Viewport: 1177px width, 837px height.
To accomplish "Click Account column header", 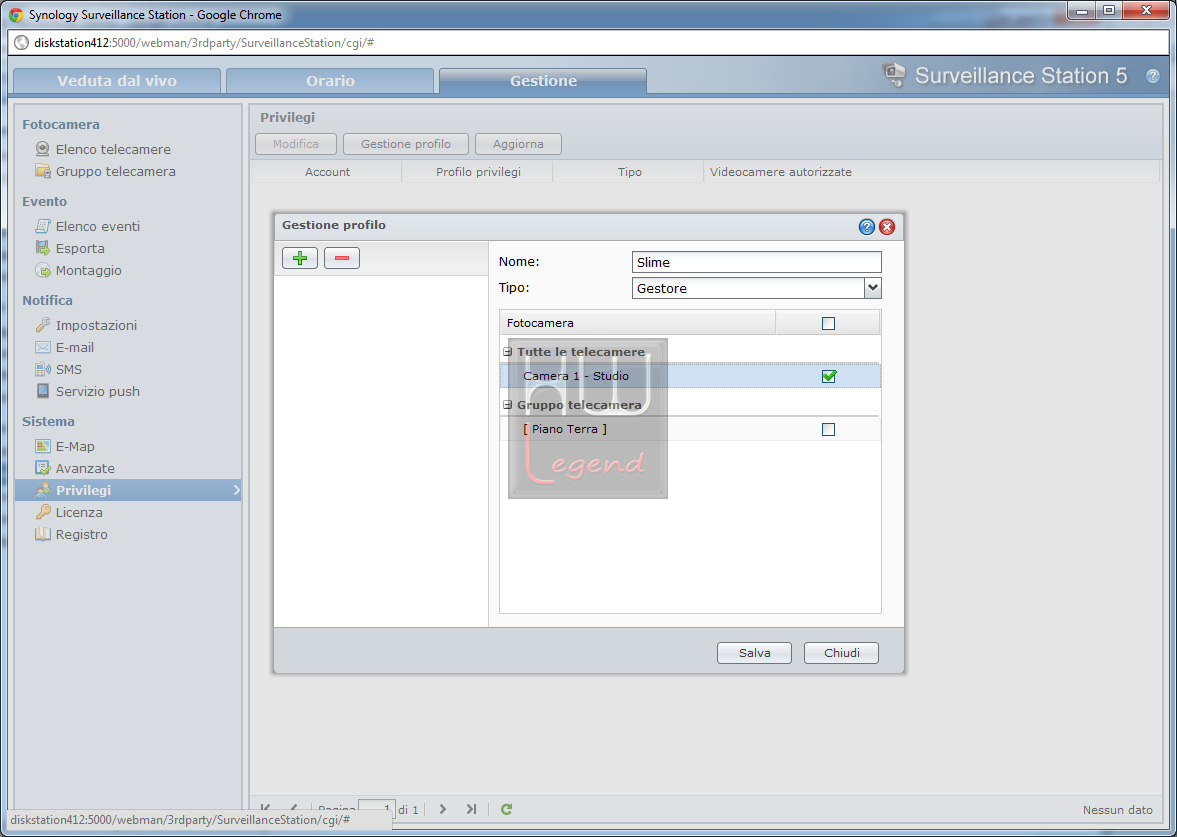I will coord(327,172).
